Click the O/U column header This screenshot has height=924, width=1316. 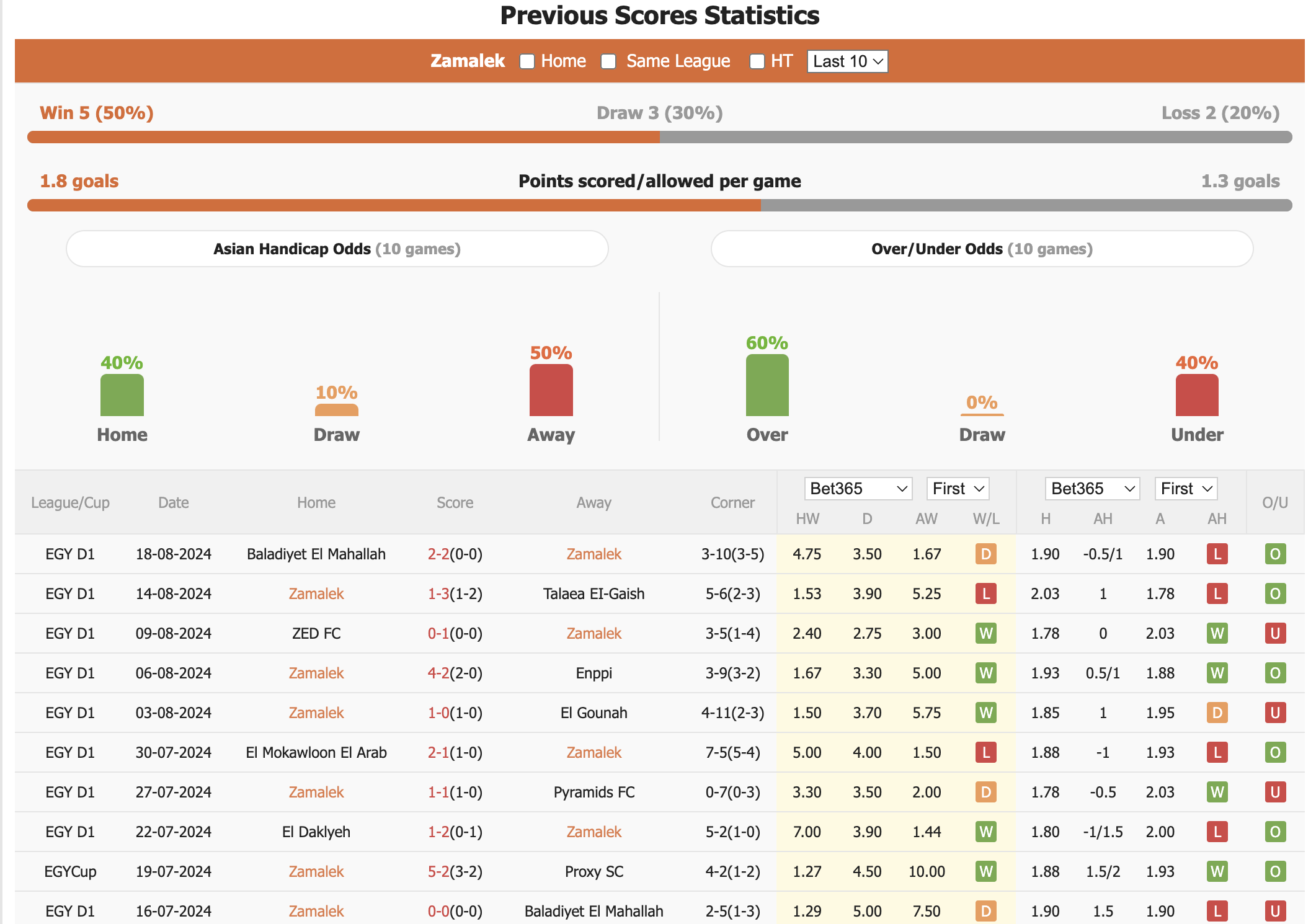pos(1275,502)
